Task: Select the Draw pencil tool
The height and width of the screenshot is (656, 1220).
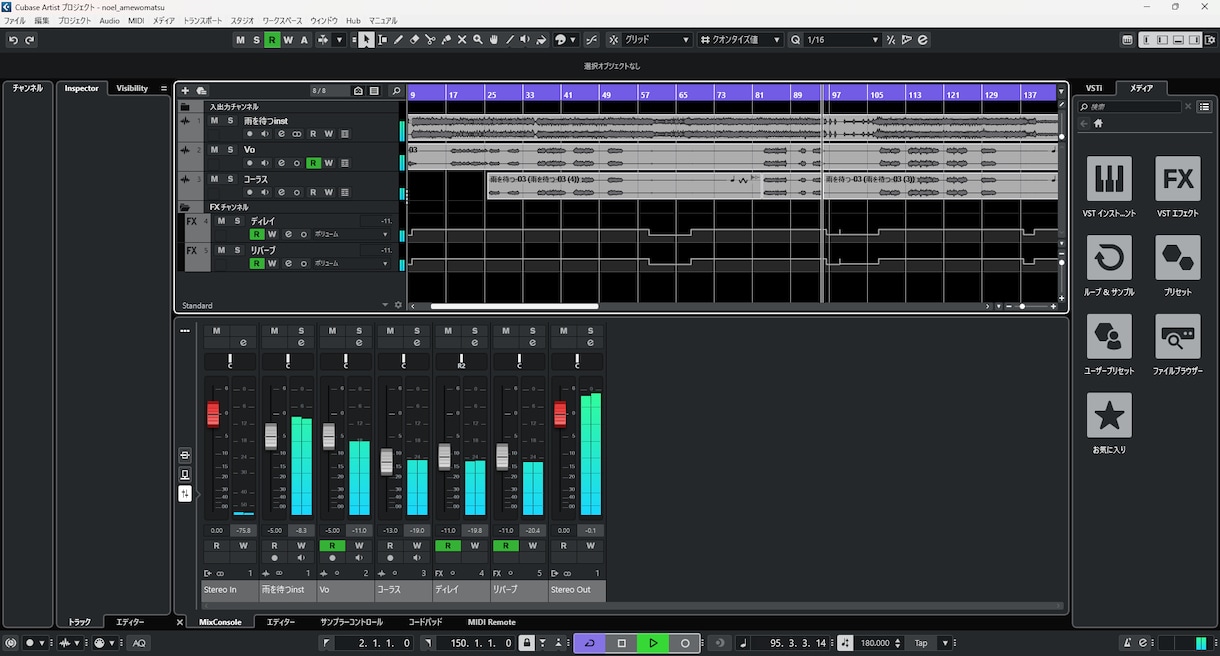Action: click(399, 40)
